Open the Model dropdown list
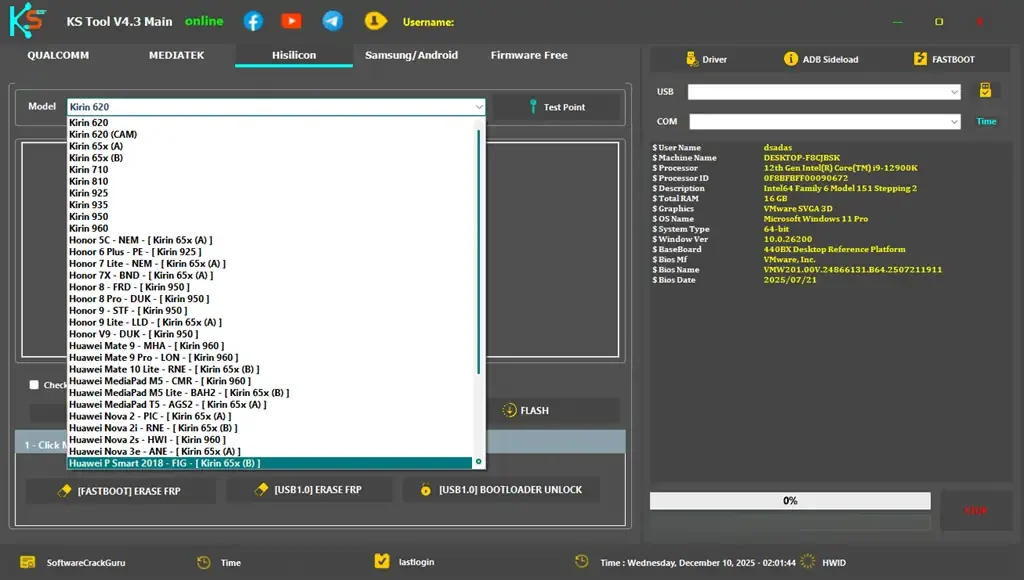This screenshot has height=580, width=1024. click(478, 106)
